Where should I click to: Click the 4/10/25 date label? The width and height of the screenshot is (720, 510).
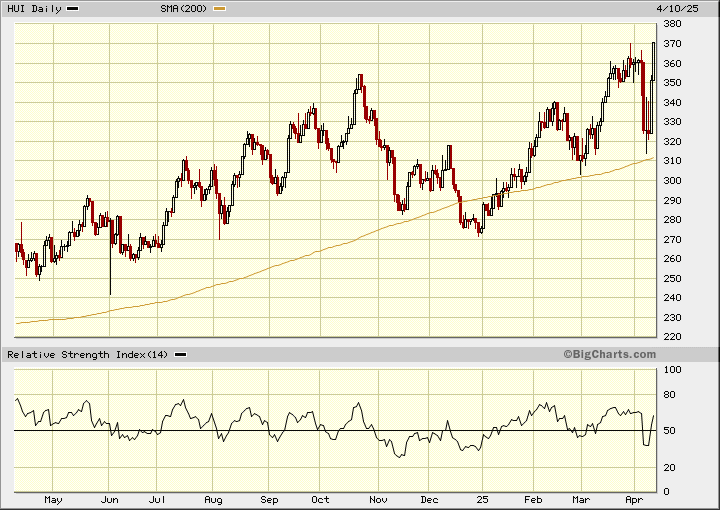pos(677,9)
